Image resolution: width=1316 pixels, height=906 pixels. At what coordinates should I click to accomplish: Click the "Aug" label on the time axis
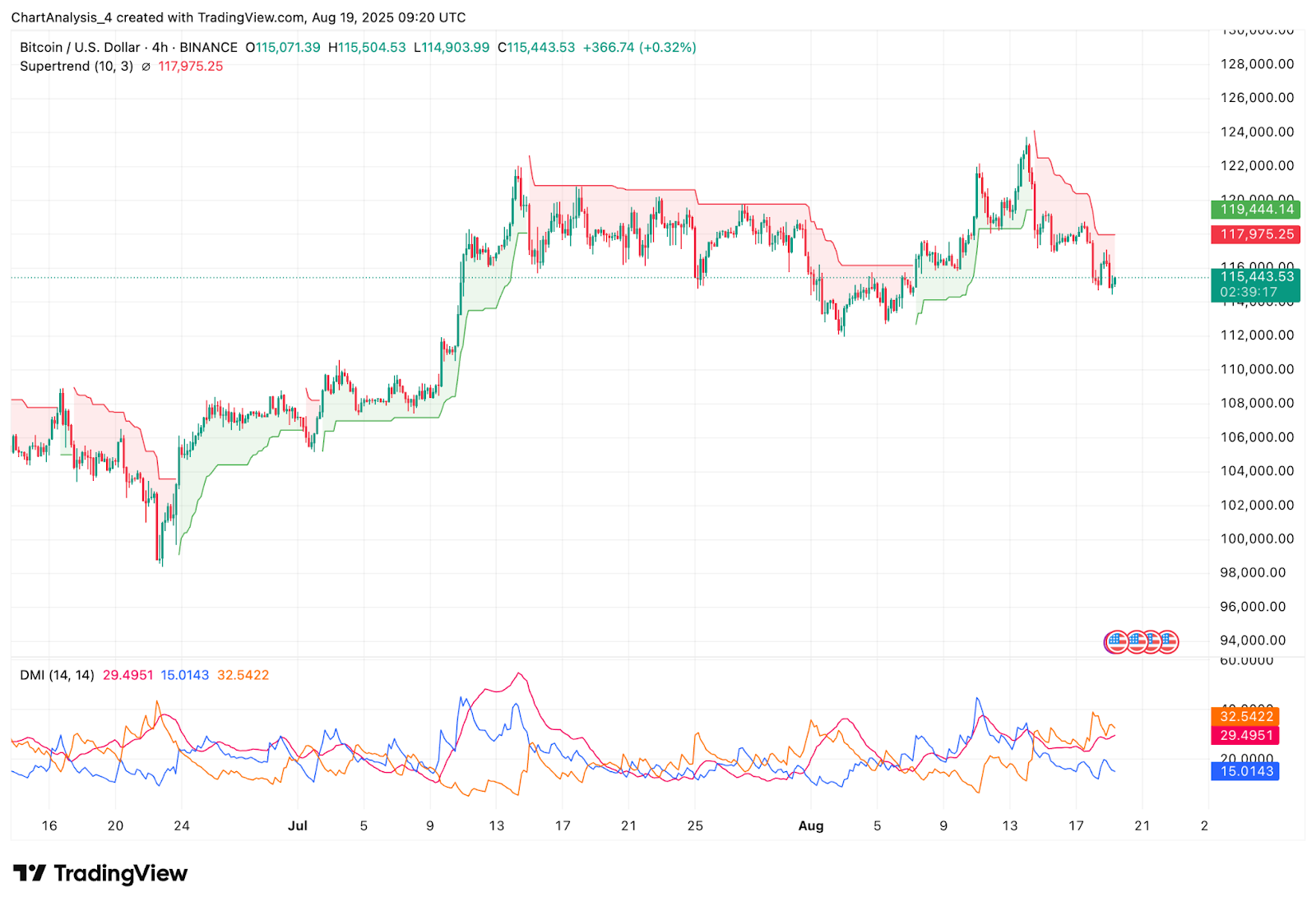(811, 825)
